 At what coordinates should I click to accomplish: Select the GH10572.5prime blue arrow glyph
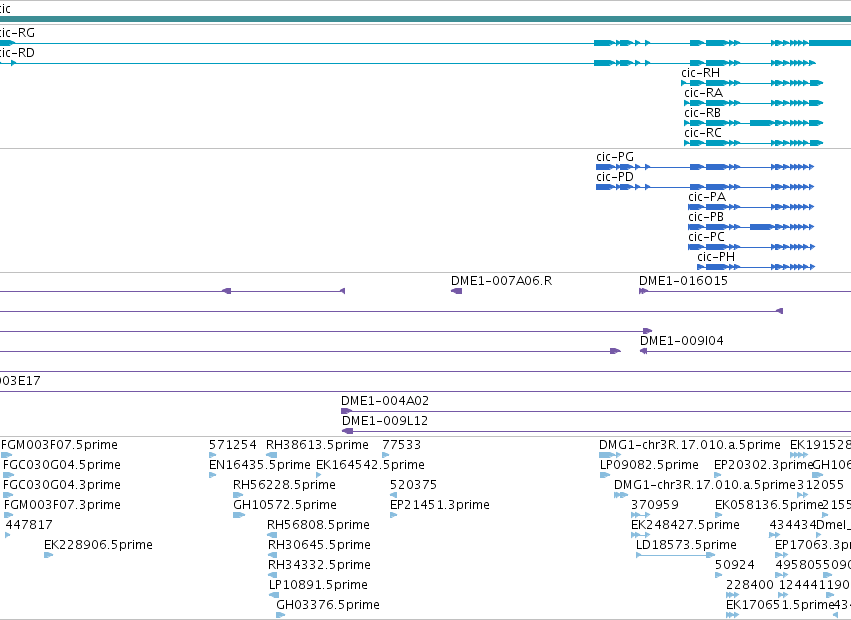click(239, 515)
